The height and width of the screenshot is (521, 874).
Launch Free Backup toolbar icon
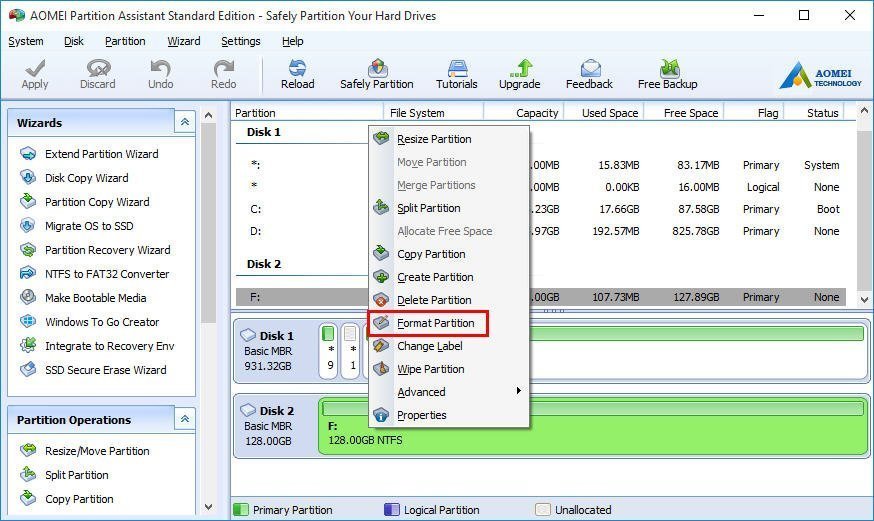pyautogui.click(x=669, y=68)
